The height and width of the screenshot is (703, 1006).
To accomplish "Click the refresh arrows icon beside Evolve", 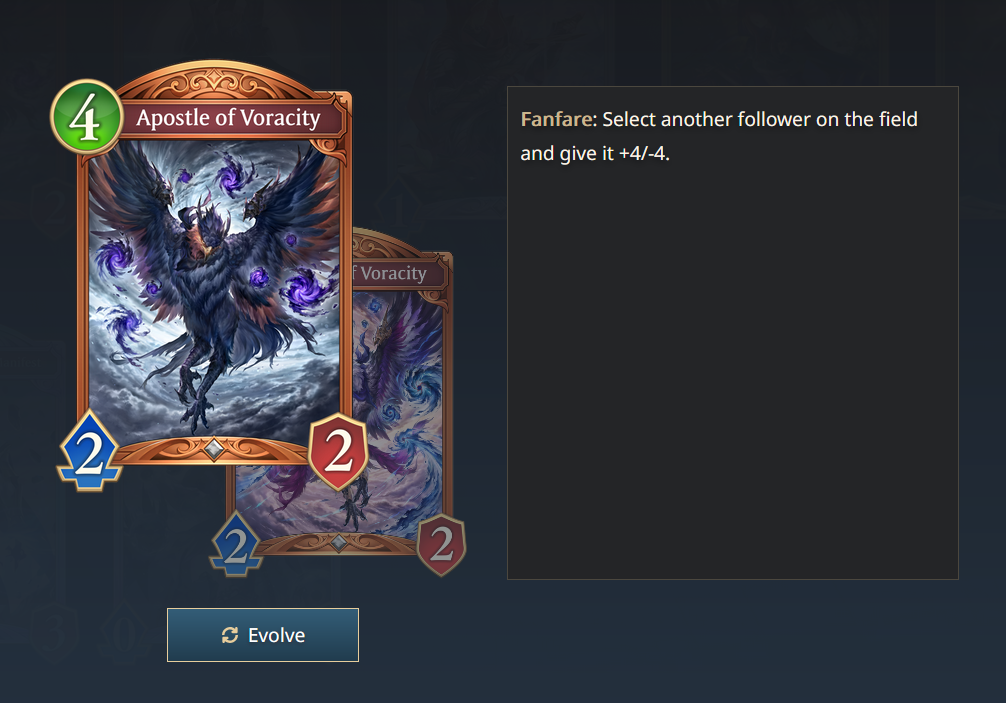I will 230,635.
